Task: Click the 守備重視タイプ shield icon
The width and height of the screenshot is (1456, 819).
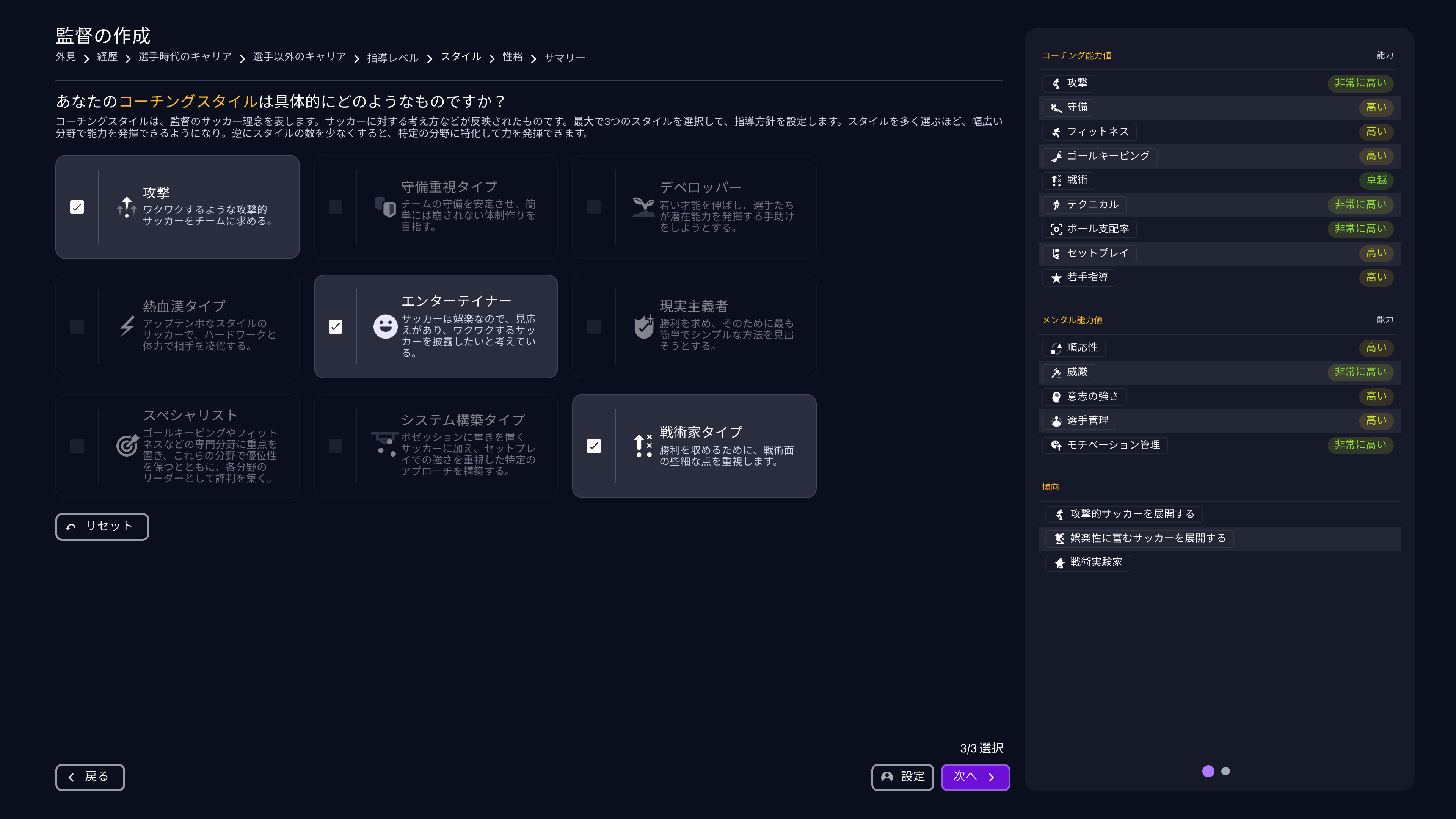Action: coord(385,207)
